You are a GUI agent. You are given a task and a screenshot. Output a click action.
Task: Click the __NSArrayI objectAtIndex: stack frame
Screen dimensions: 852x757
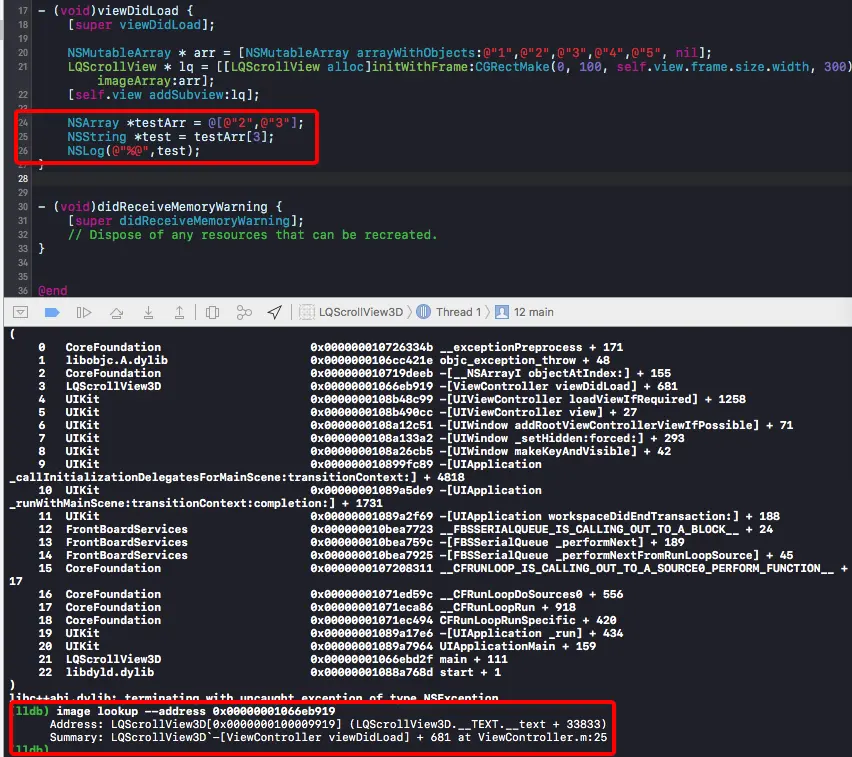(354, 373)
